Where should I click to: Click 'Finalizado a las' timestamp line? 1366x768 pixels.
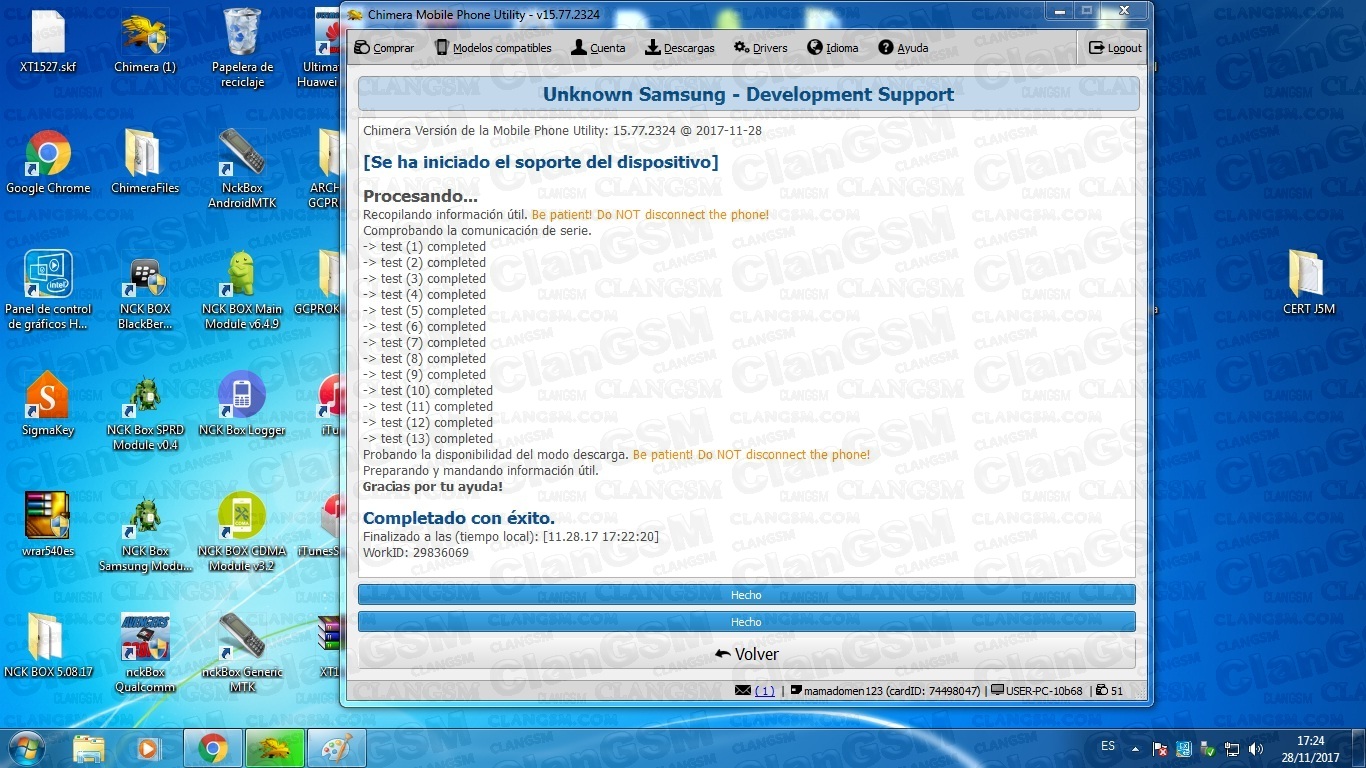(511, 537)
